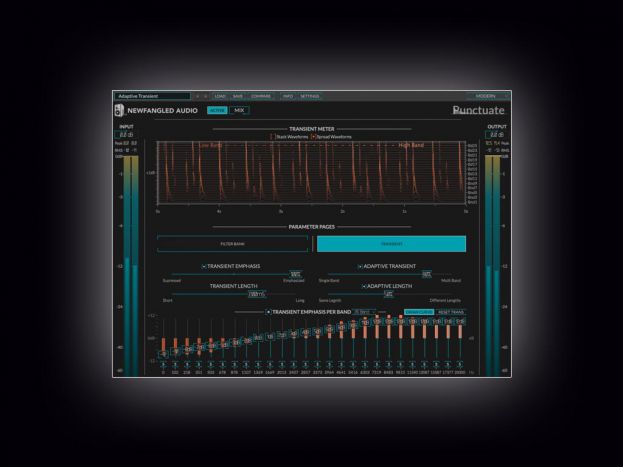Solo the 0 Hz band
Viewport: 623px width, 467px height.
[163, 364]
